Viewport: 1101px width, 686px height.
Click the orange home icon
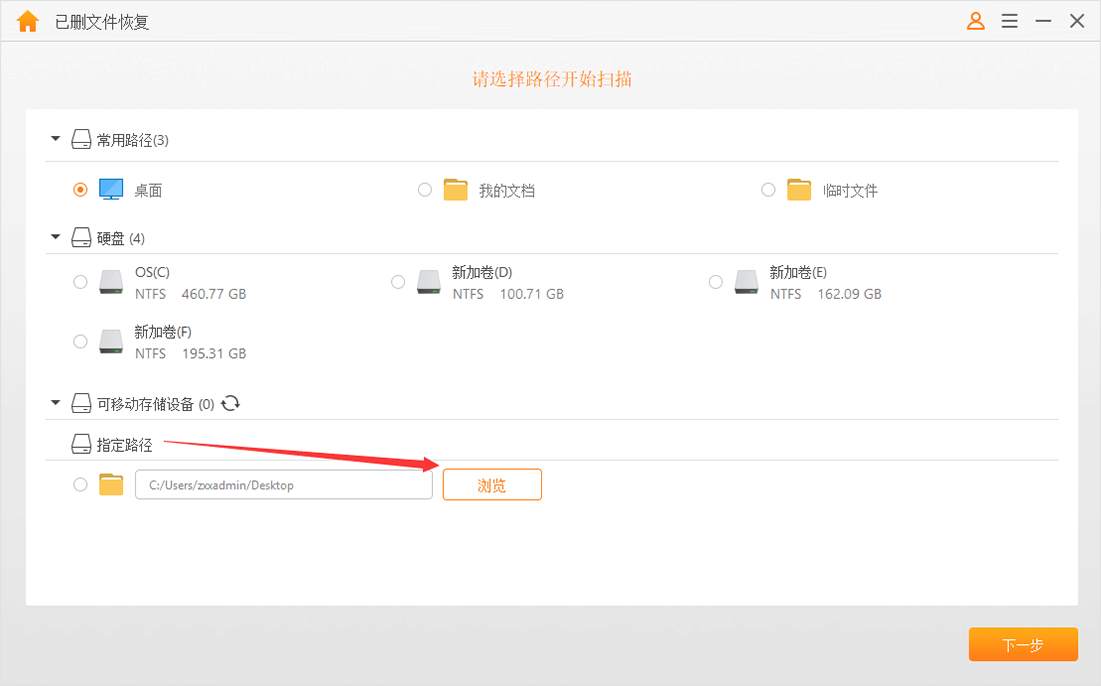point(27,21)
